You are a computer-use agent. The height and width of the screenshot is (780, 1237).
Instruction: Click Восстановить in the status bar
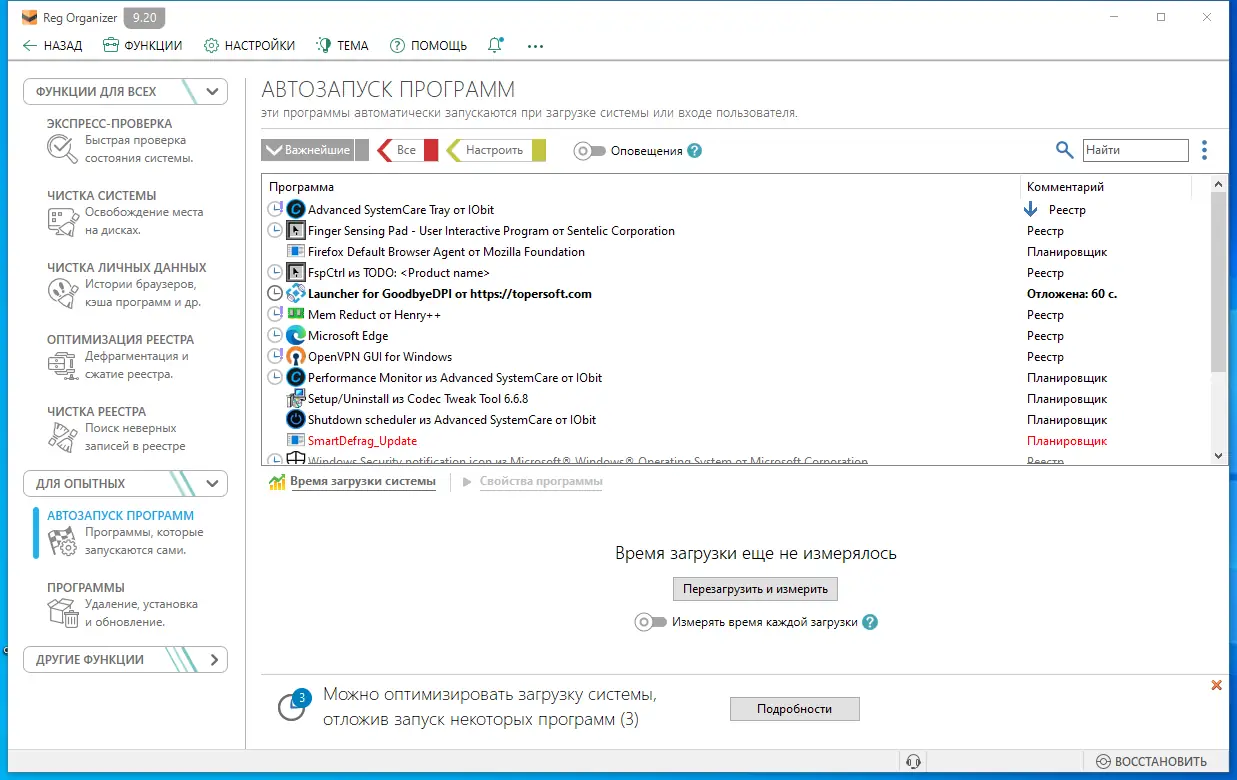pos(1152,761)
